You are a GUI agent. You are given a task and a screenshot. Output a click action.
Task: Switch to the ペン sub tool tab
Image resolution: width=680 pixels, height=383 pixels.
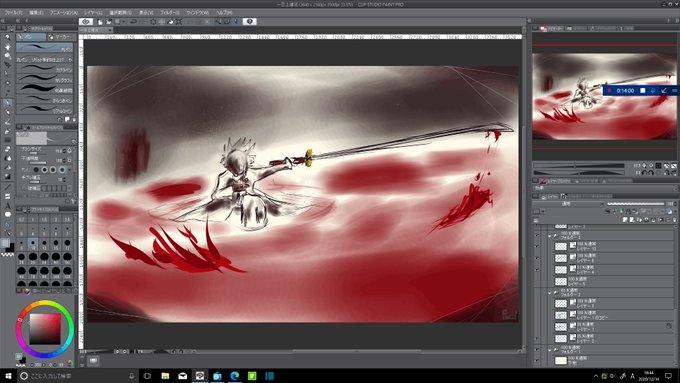[31, 37]
